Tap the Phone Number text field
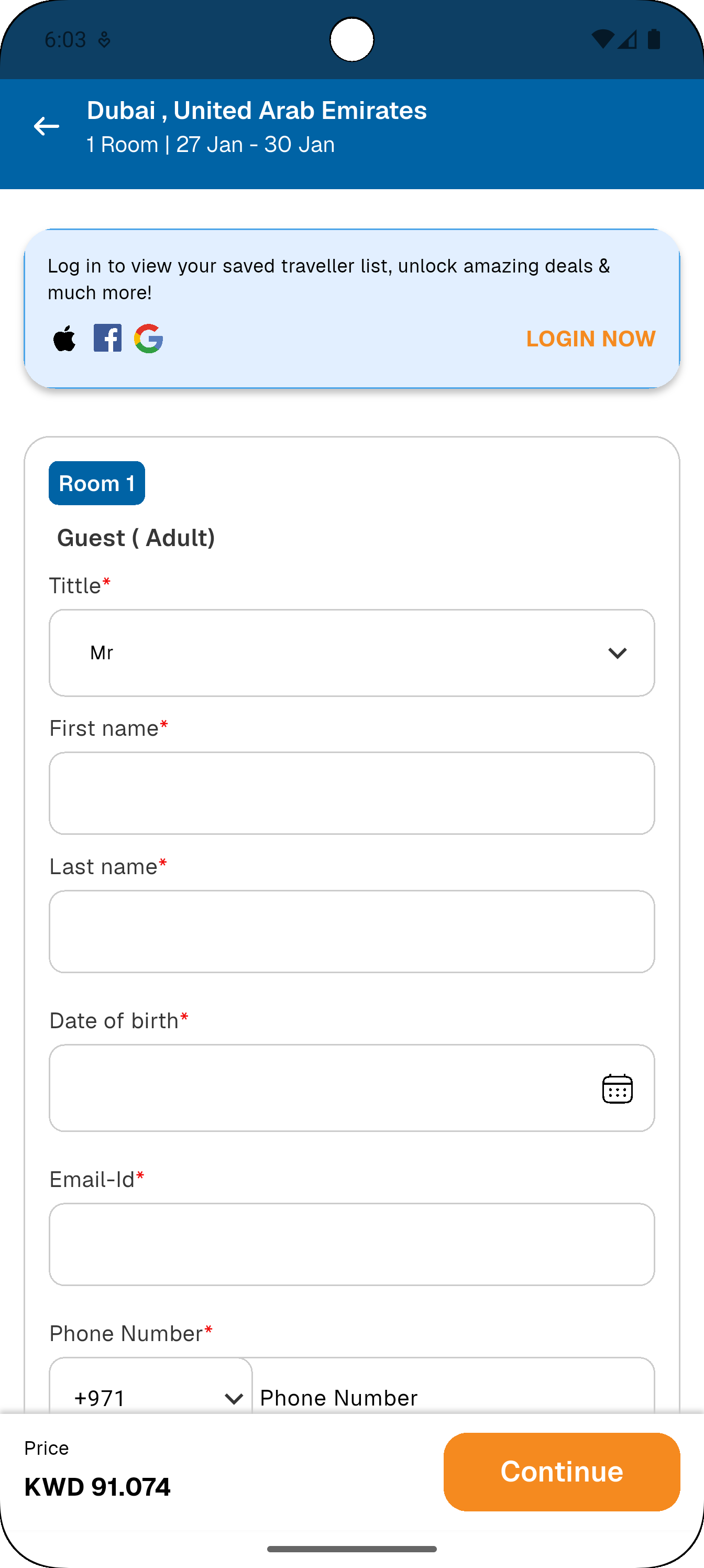The height and width of the screenshot is (1568, 704). [x=453, y=1397]
